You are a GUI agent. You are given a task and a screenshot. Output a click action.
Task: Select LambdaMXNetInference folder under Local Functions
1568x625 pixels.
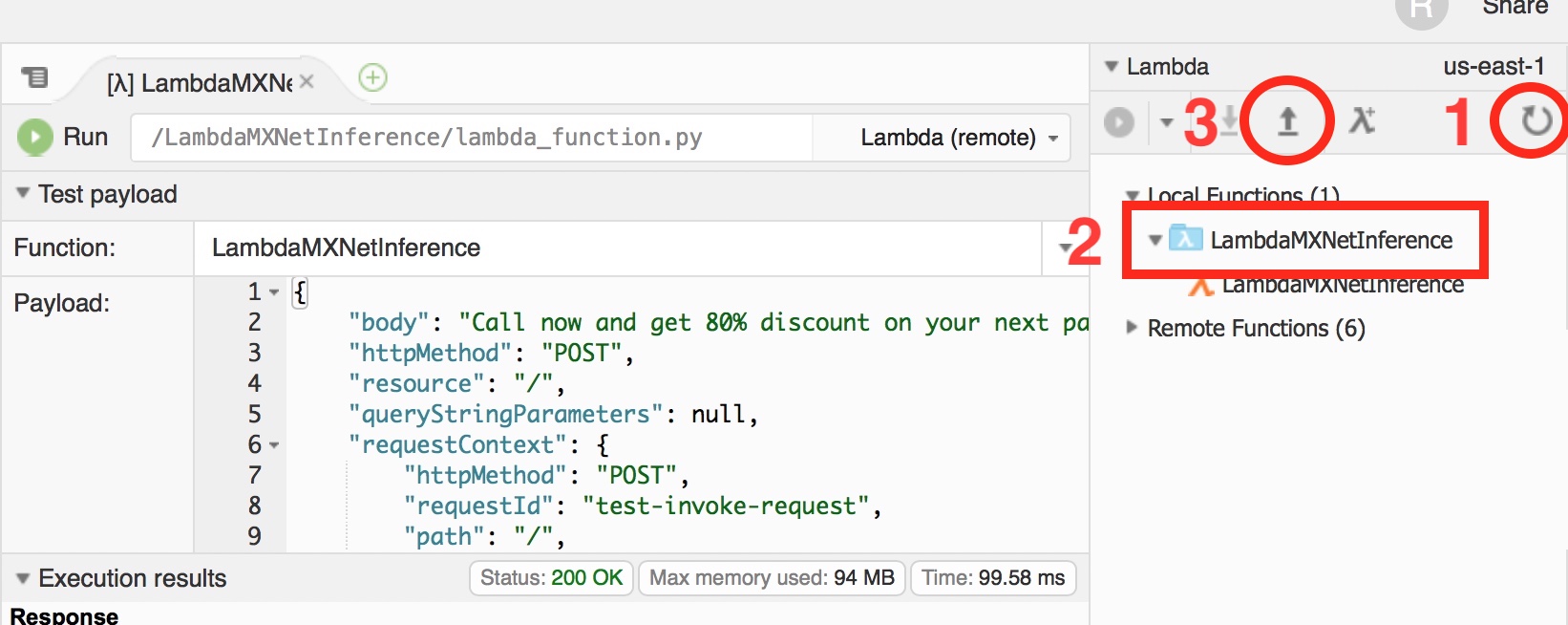click(1331, 240)
